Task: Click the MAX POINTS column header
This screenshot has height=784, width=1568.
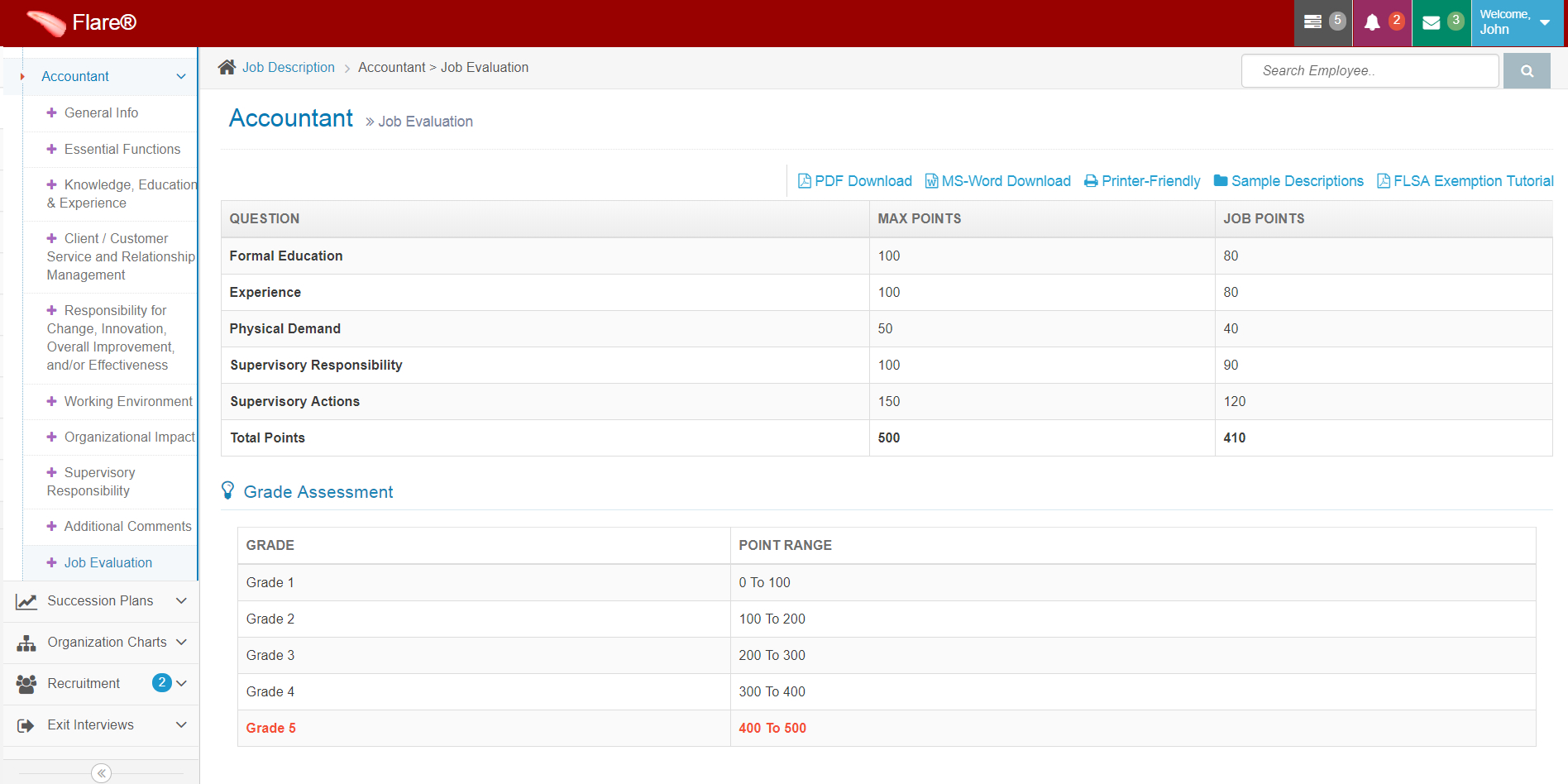Action: 920,219
